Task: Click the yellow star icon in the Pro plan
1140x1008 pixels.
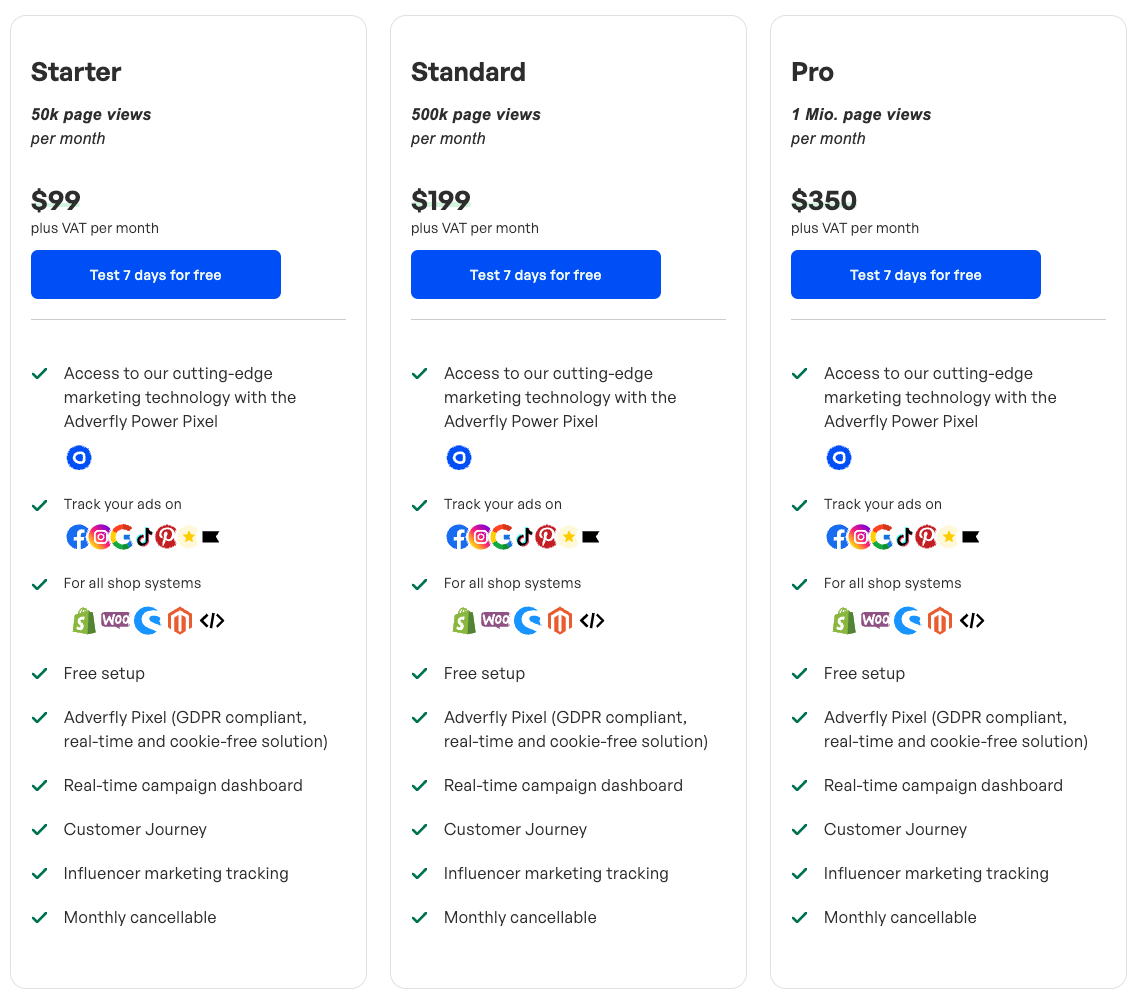Action: pos(948,537)
